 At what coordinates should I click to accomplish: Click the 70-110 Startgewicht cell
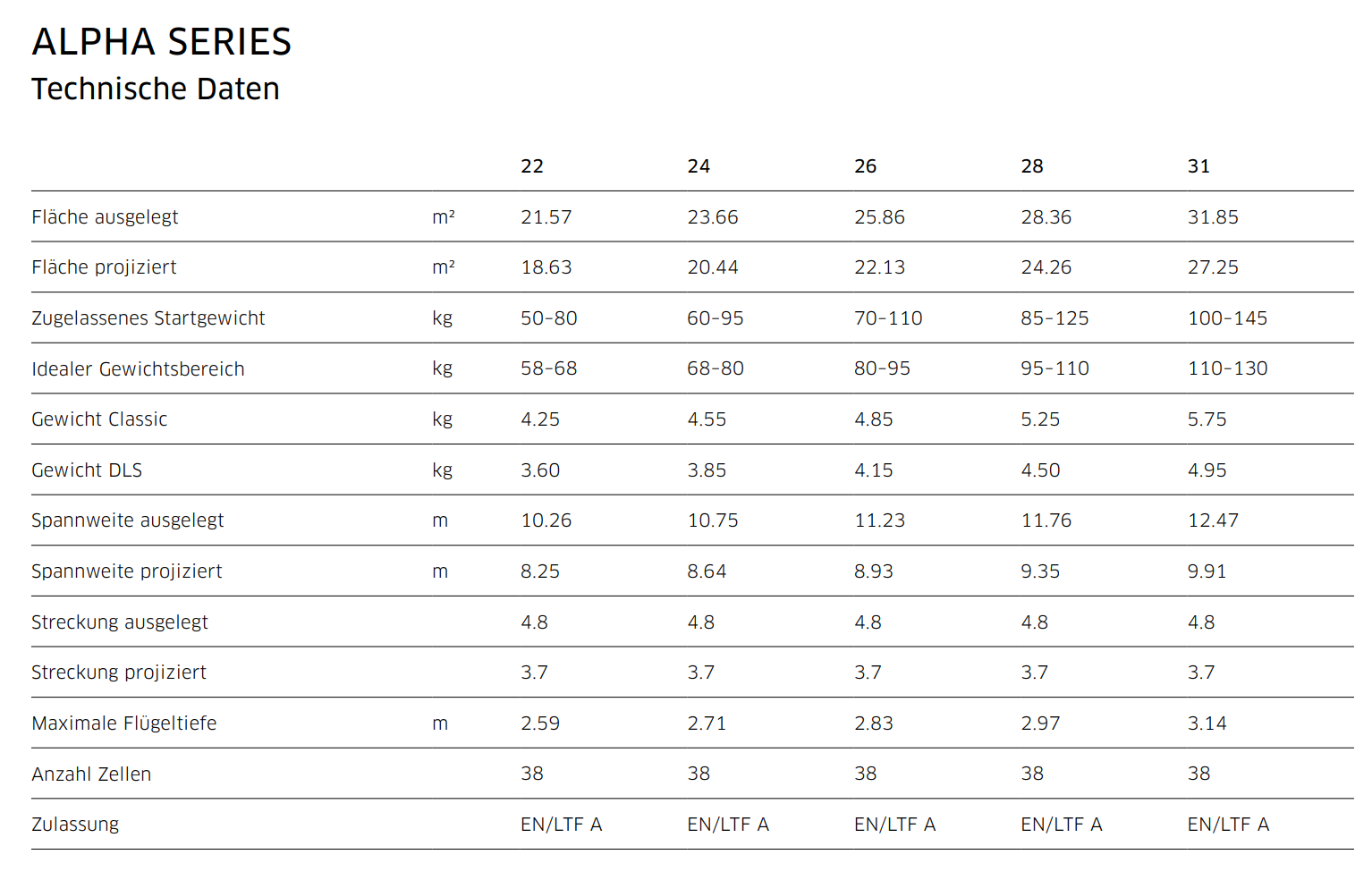(888, 318)
